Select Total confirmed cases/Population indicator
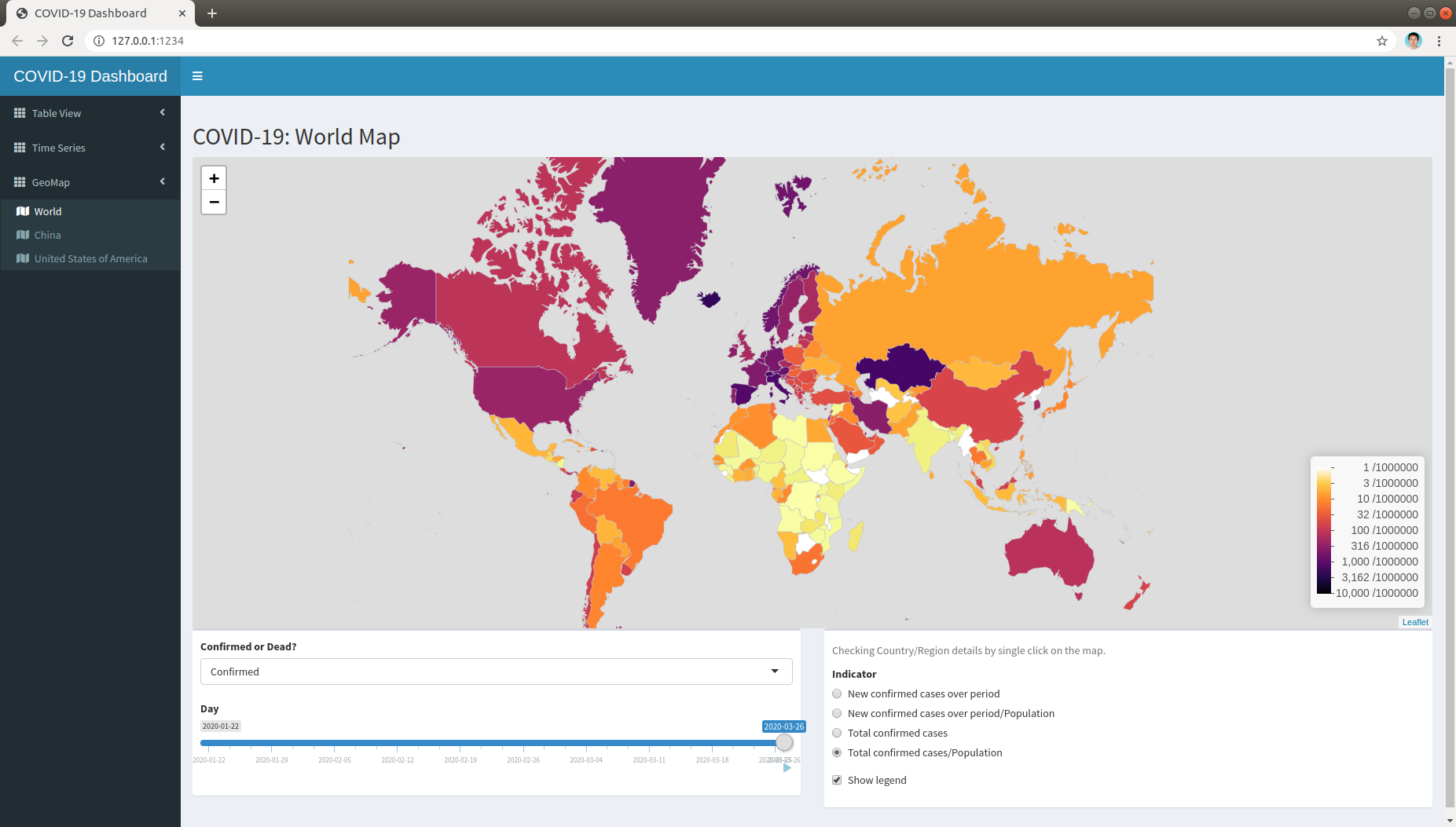 pyautogui.click(x=837, y=752)
